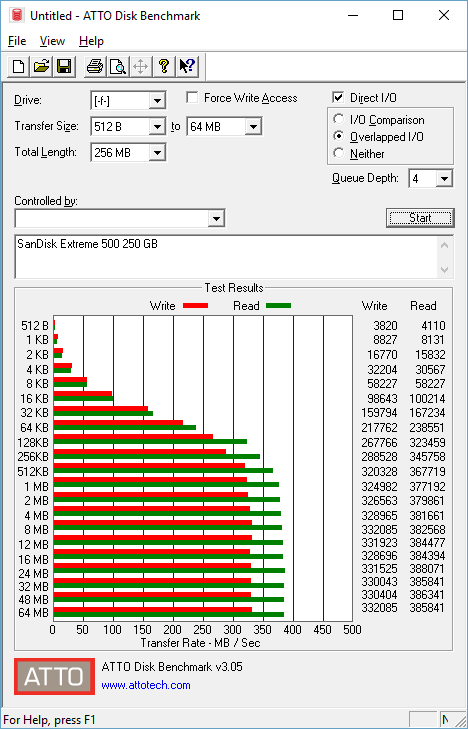Save results with the floppy disk icon
The width and height of the screenshot is (468, 729).
tap(64, 66)
